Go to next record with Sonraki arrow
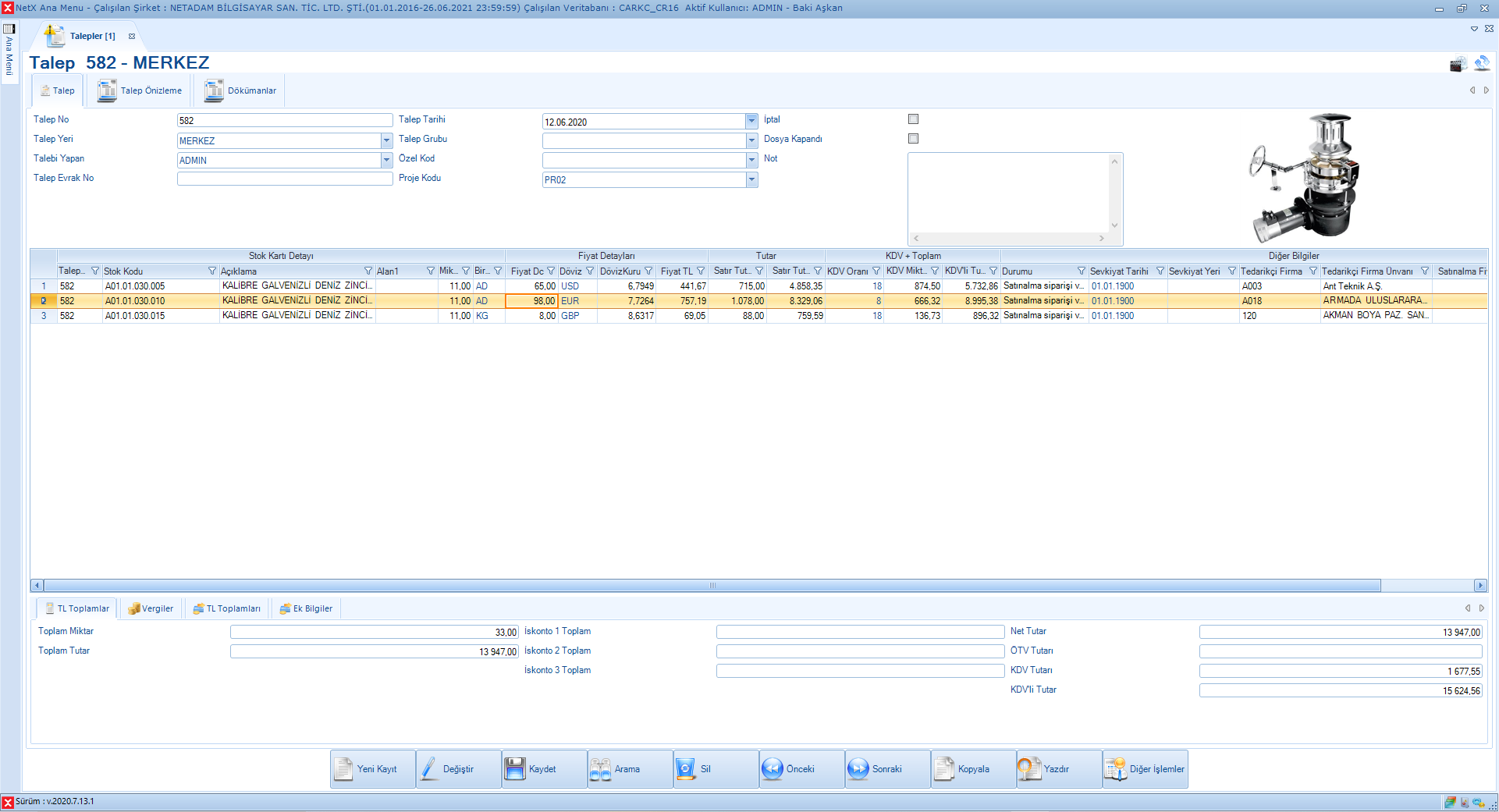Viewport: 1499px width, 812px height. [858, 769]
